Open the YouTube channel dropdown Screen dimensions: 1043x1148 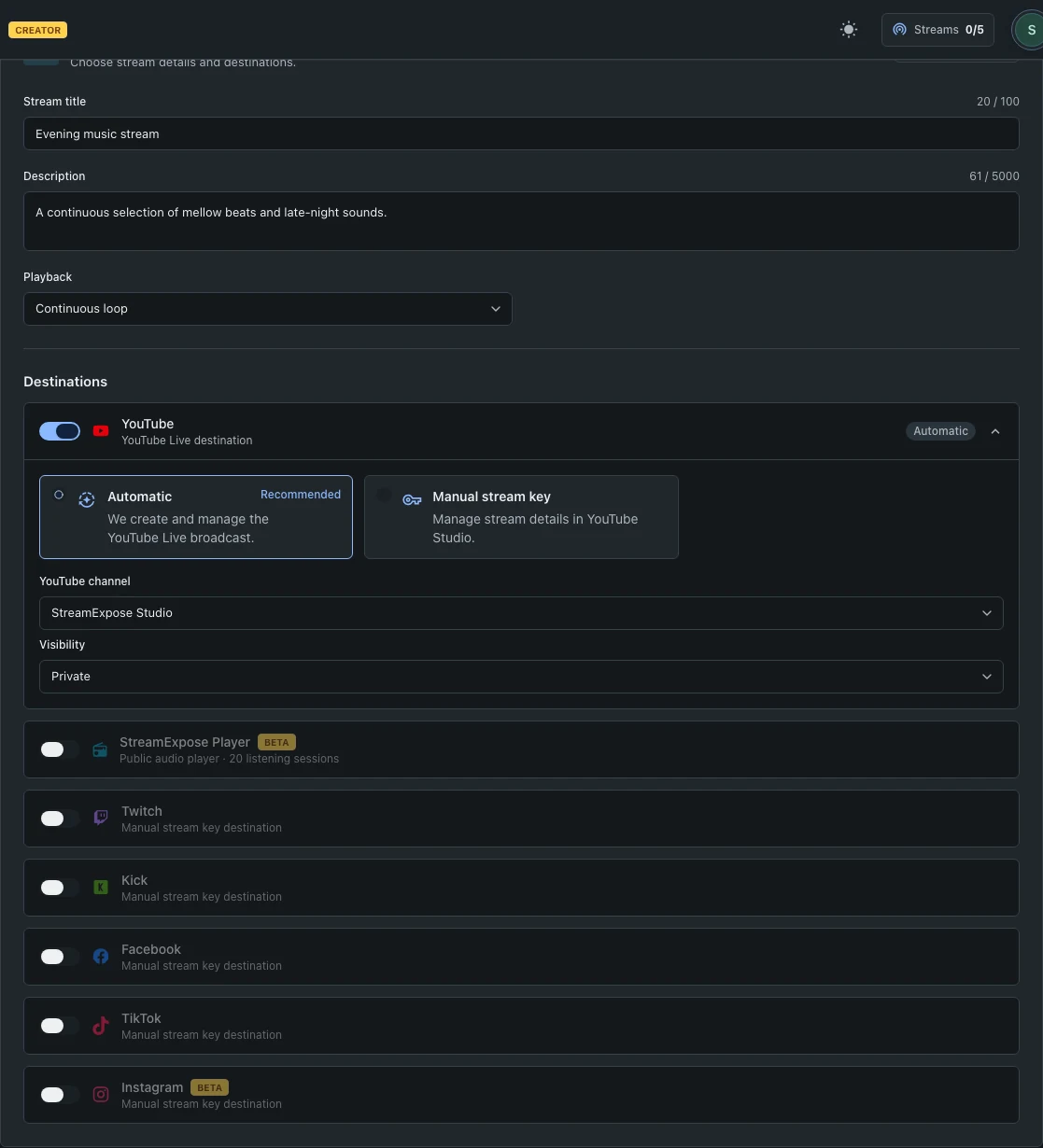[521, 613]
